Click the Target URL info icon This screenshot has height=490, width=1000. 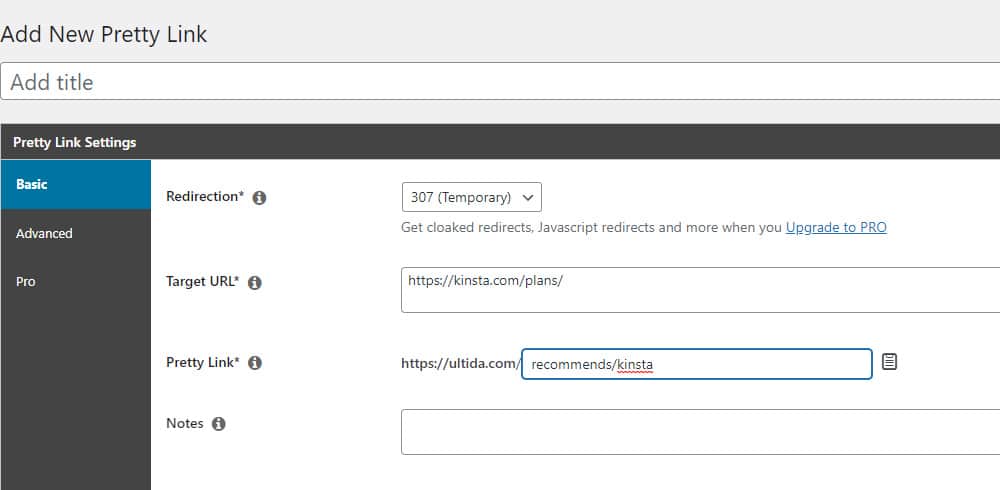click(x=254, y=283)
